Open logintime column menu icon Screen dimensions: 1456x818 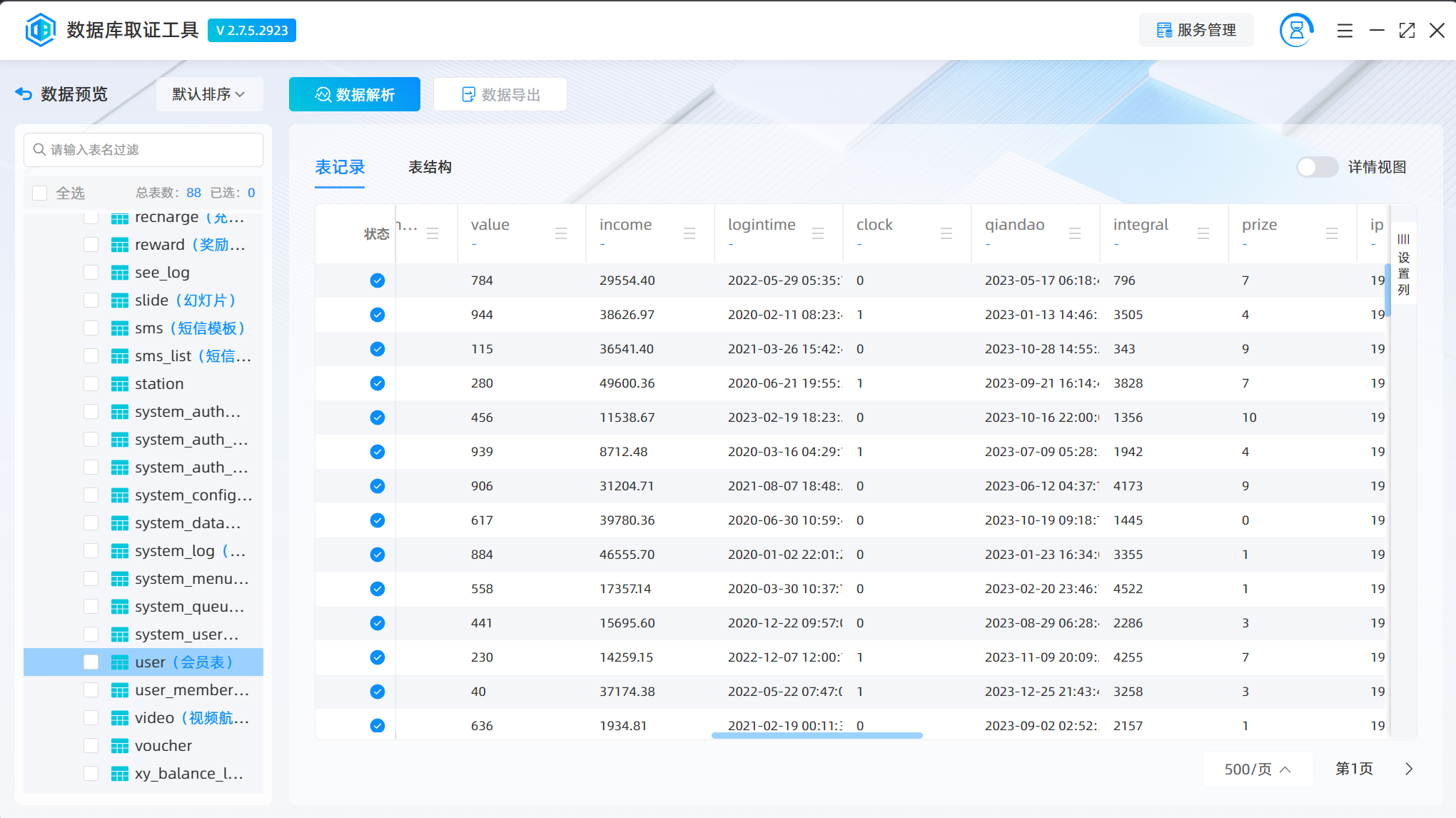click(818, 233)
